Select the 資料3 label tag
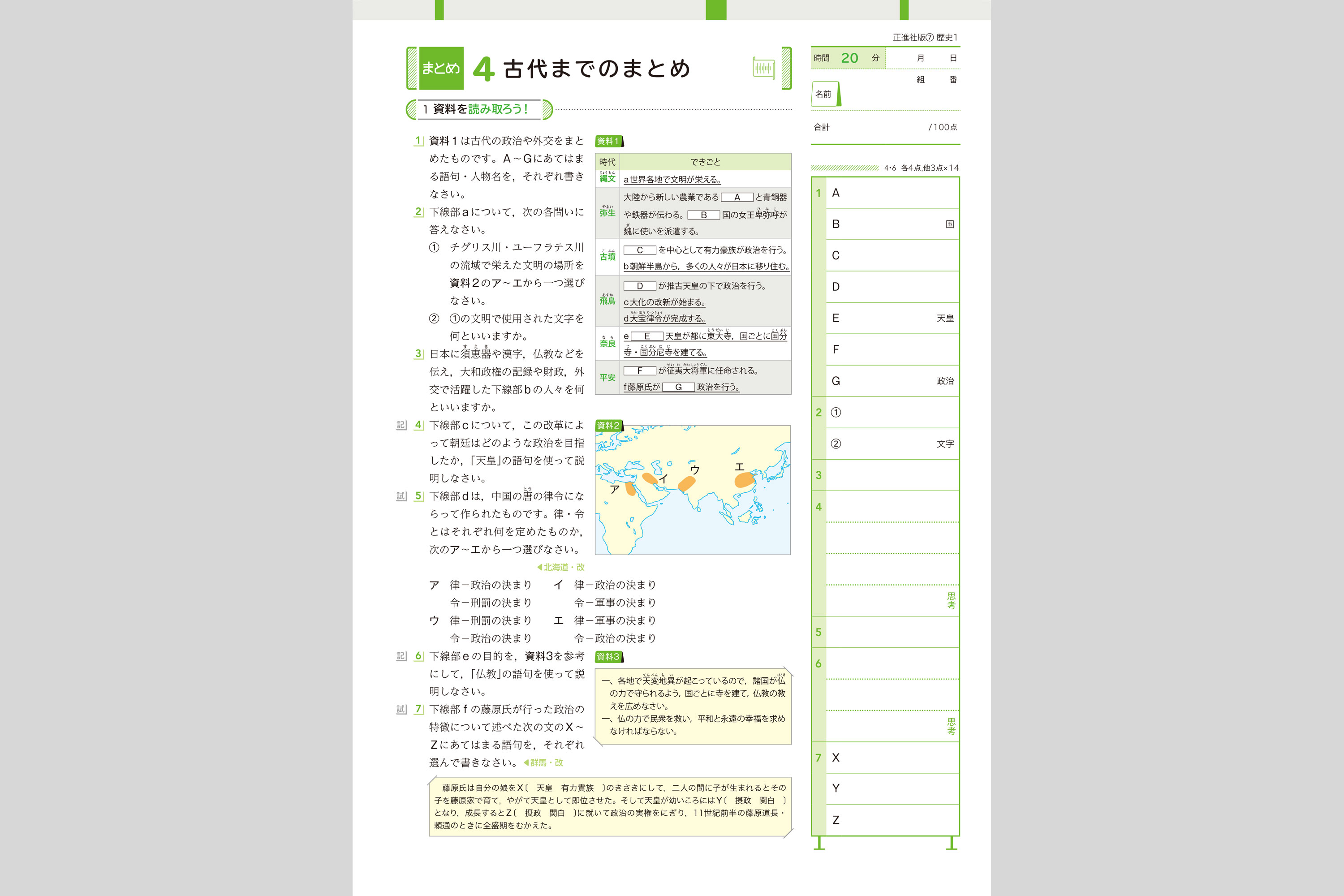This screenshot has height=896, width=1344. 608,657
